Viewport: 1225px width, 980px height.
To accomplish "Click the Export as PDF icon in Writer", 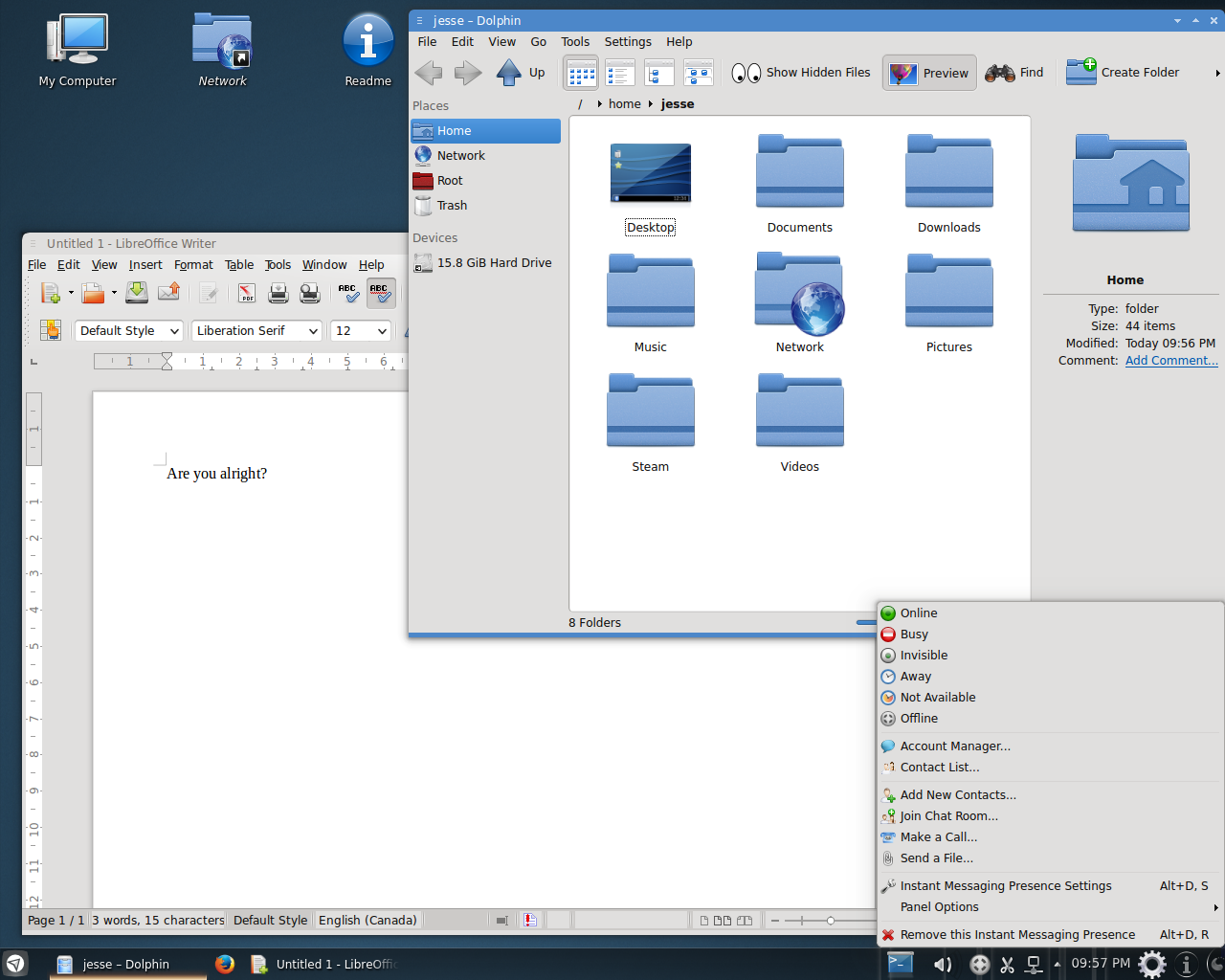I will pyautogui.click(x=247, y=293).
